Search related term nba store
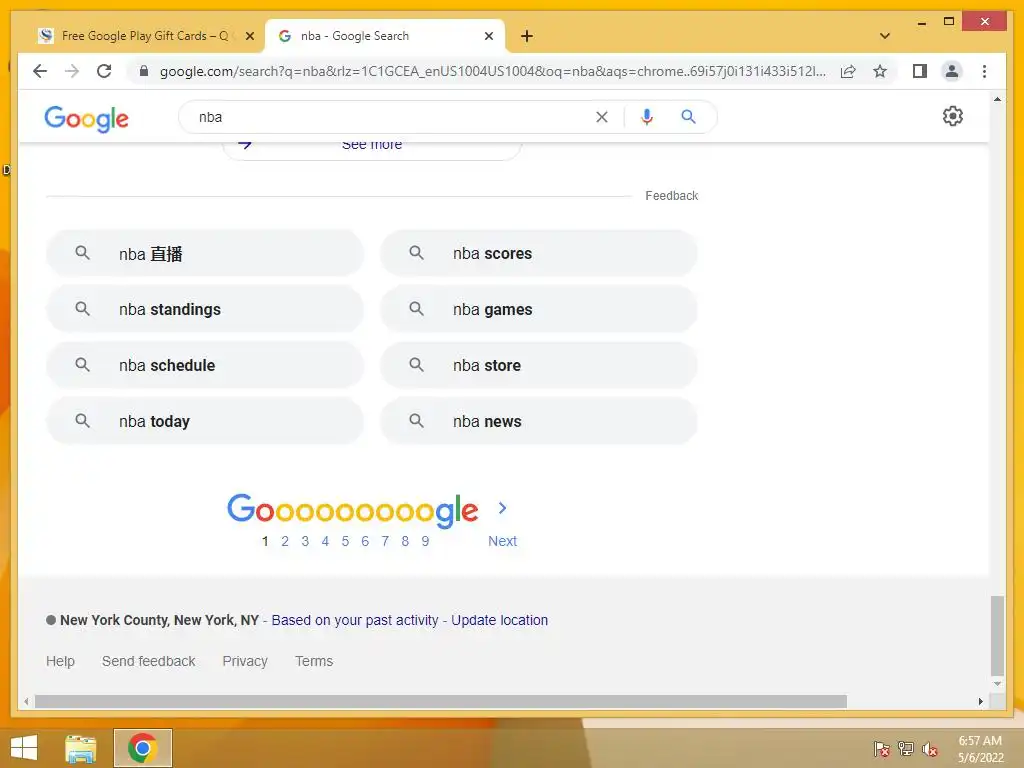This screenshot has height=768, width=1024. (x=539, y=366)
